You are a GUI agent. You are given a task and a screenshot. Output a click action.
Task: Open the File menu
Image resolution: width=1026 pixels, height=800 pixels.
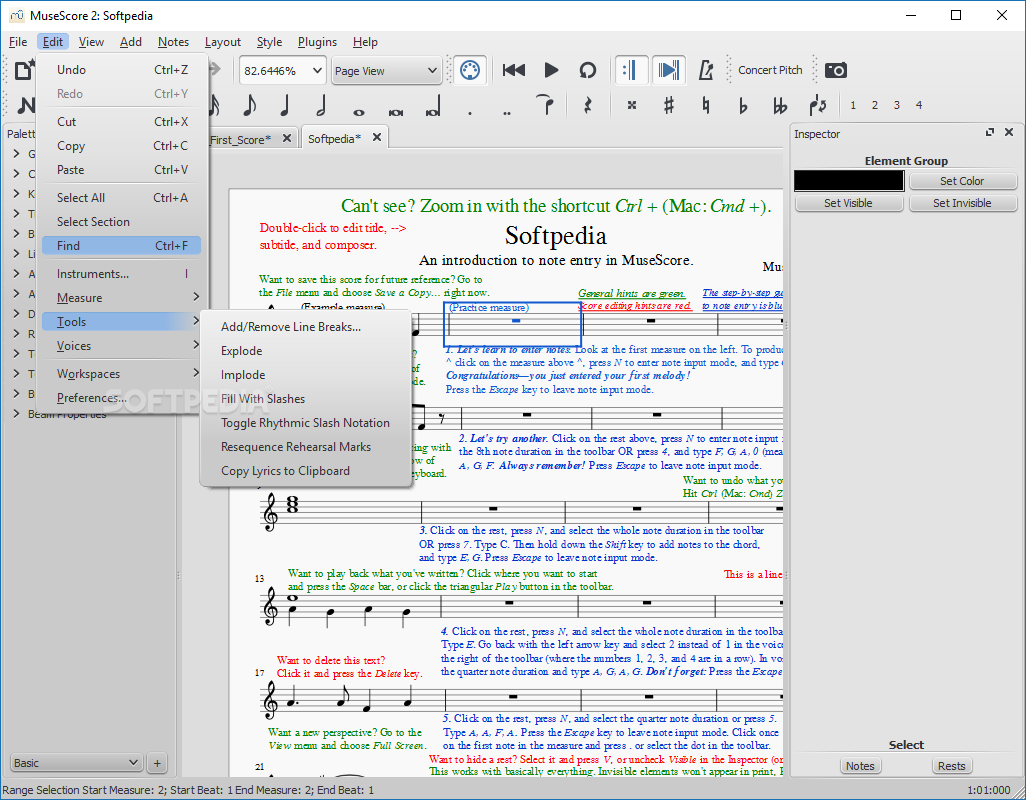18,42
